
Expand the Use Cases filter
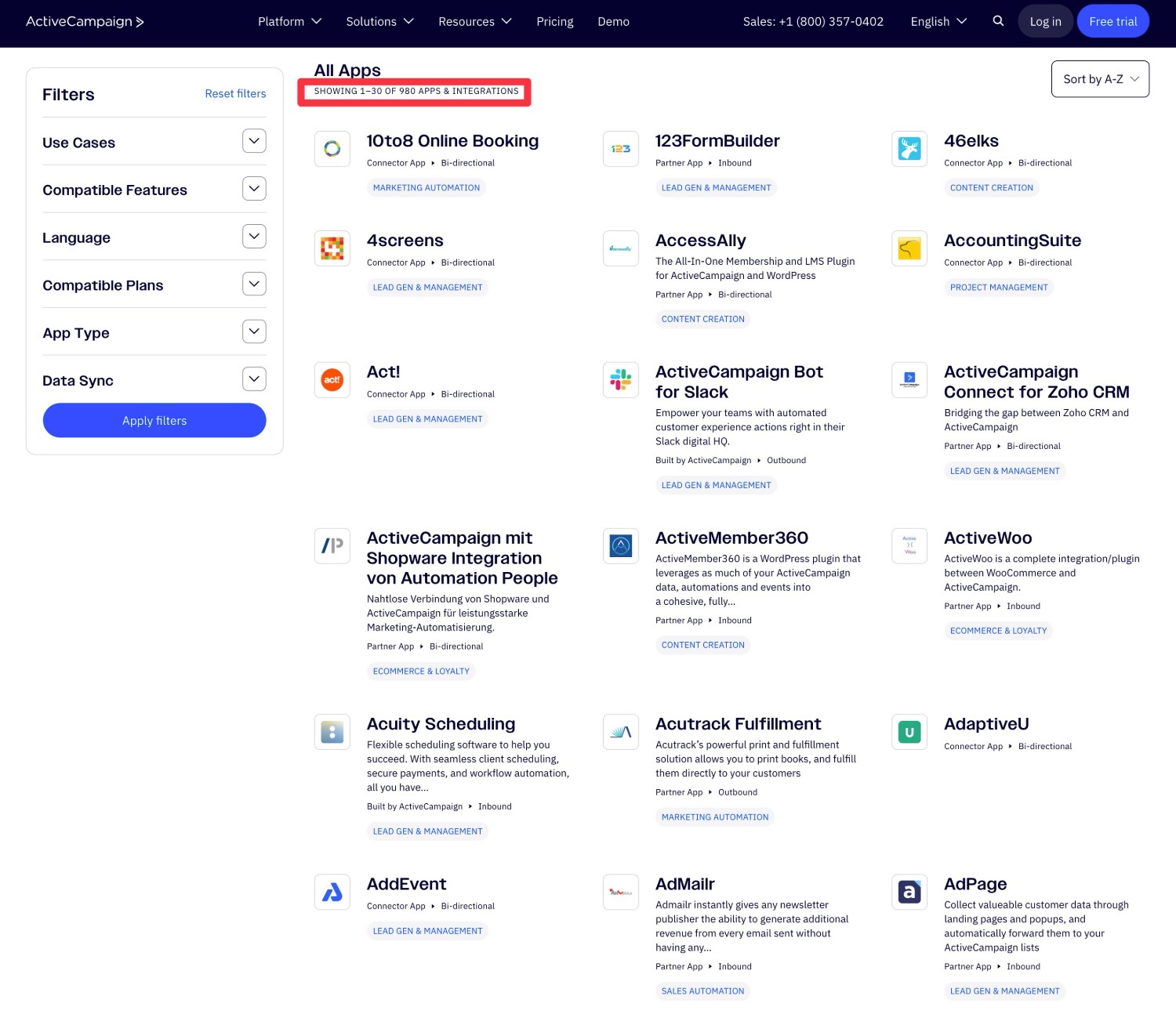(254, 141)
